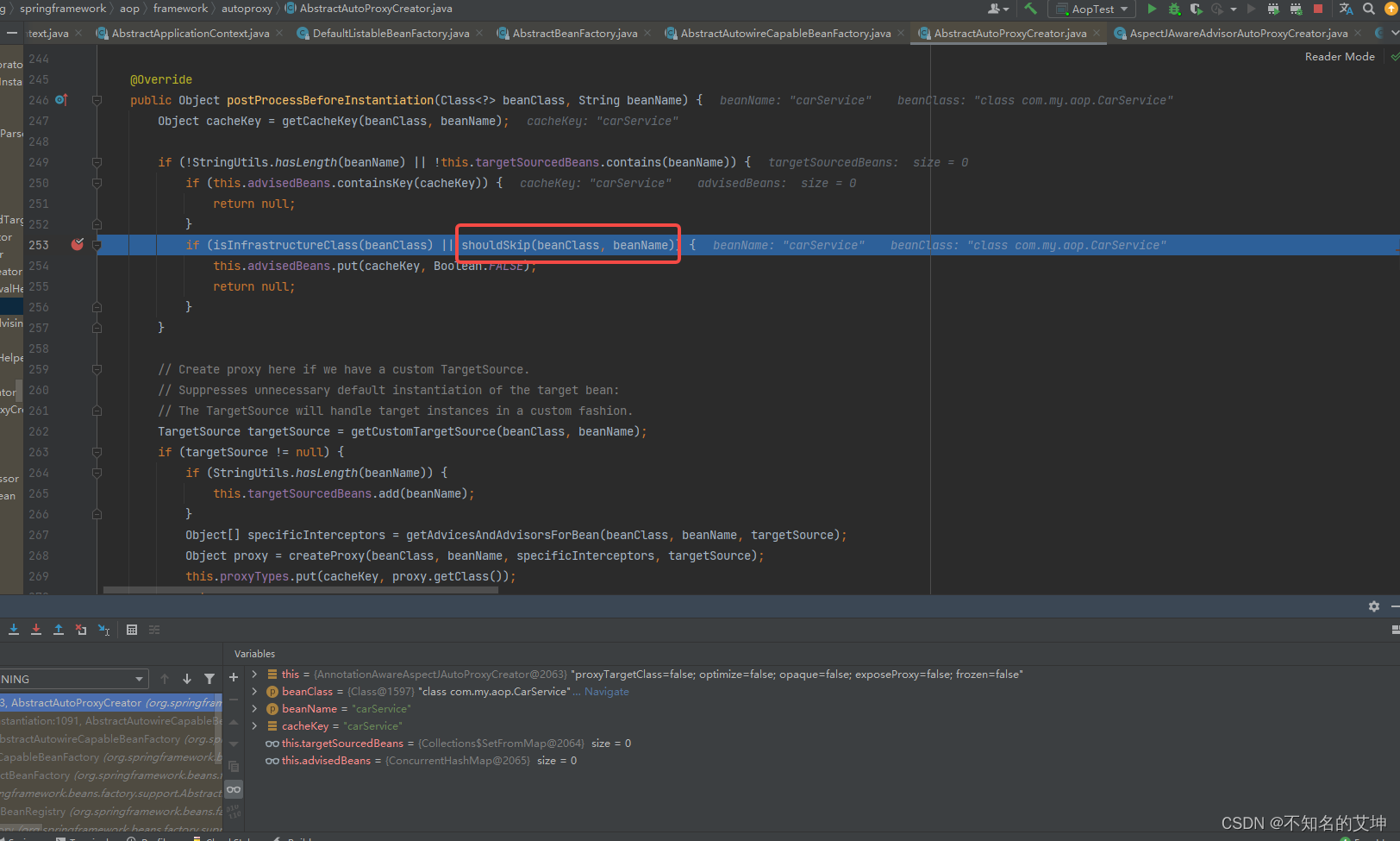This screenshot has width=1400, height=841.
Task: Click 'aop' in the breadcrumb
Action: pos(129,9)
